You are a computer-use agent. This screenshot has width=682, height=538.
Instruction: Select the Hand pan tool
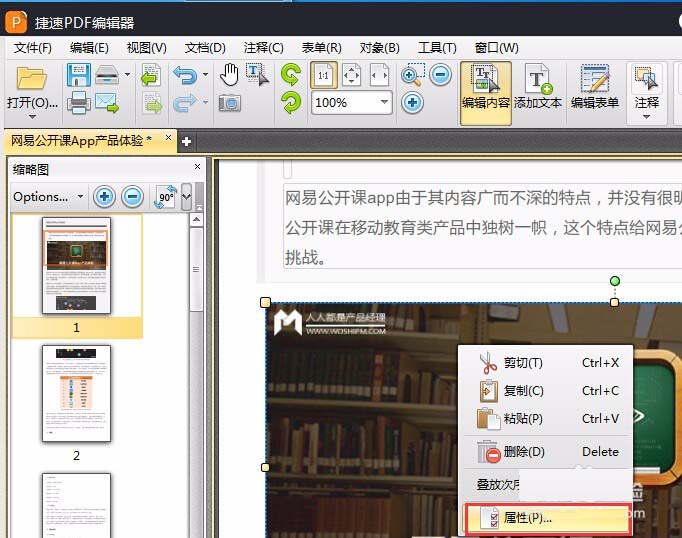229,74
